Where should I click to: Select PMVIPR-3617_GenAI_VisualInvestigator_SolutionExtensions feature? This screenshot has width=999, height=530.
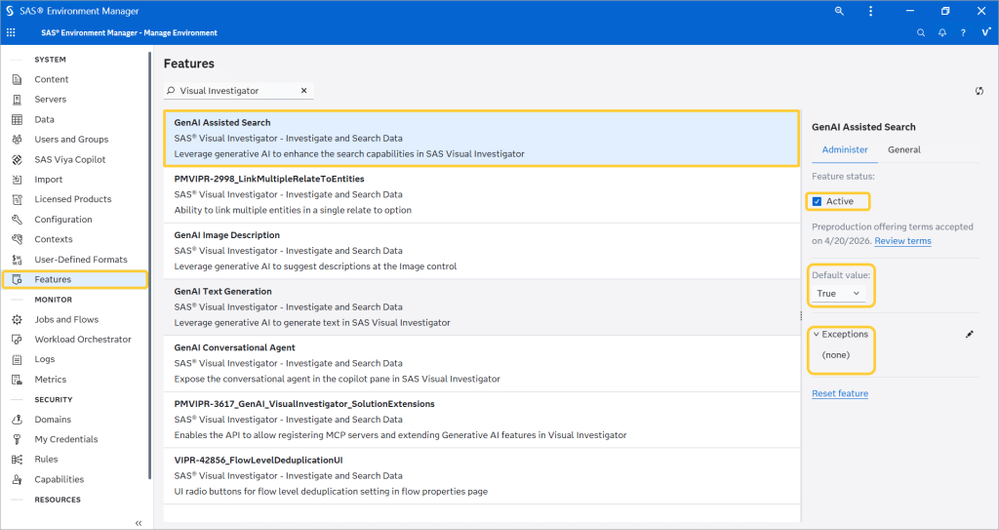(x=481, y=419)
